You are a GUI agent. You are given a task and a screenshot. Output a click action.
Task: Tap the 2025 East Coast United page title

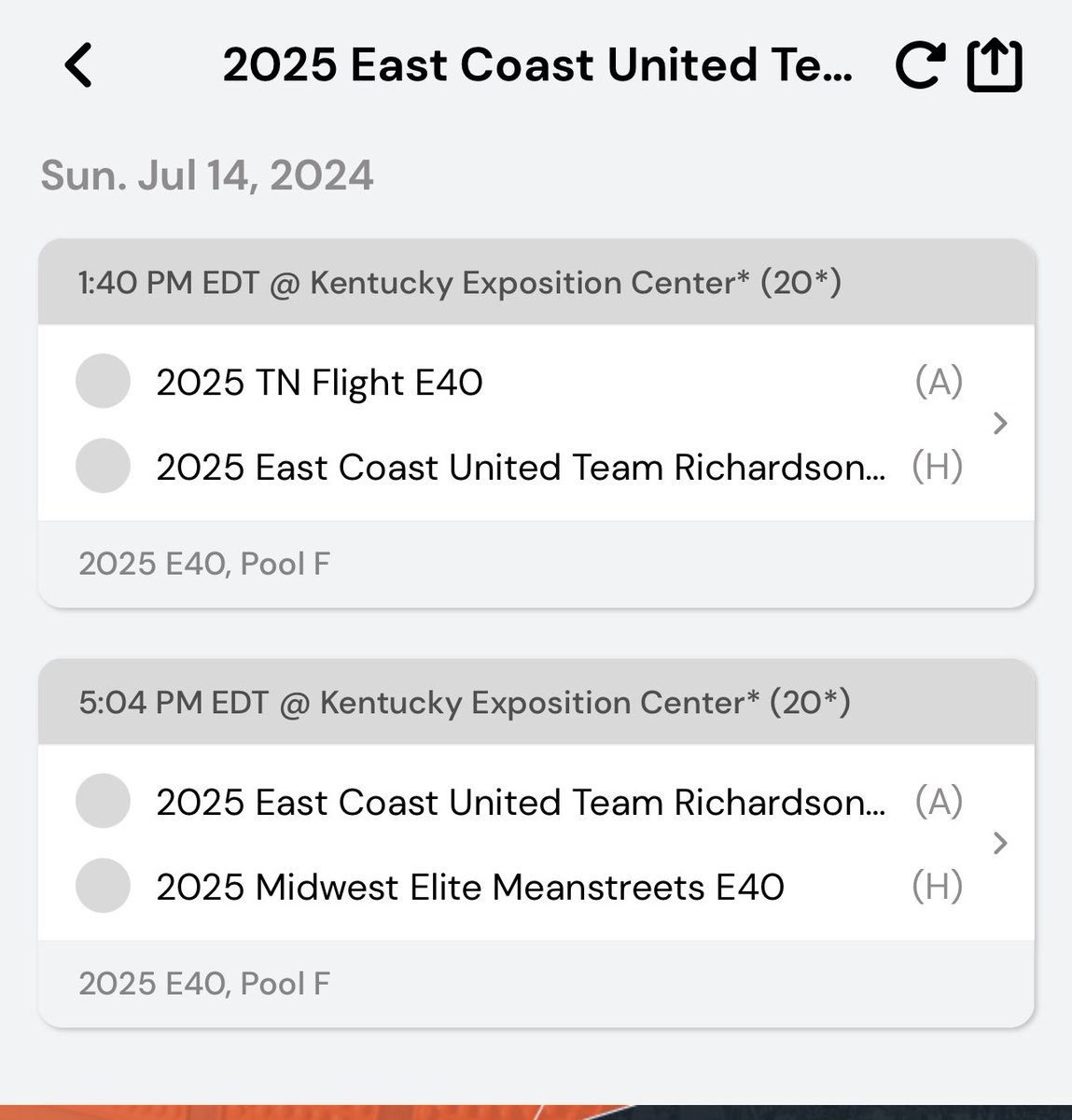point(537,65)
